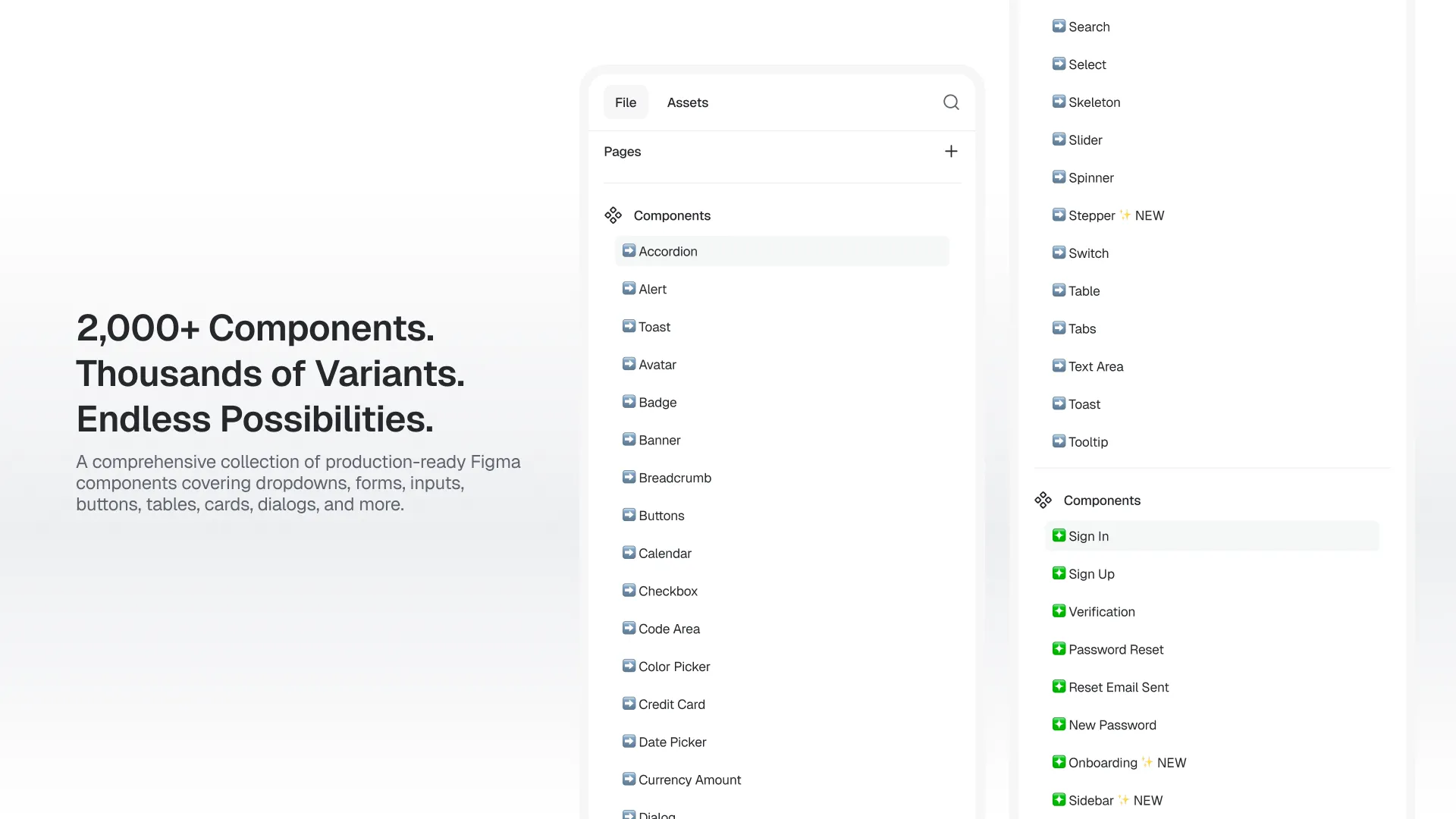Screen dimensions: 1456x819
Task: Click the green icon beside Password Reset
Action: pyautogui.click(x=1059, y=649)
